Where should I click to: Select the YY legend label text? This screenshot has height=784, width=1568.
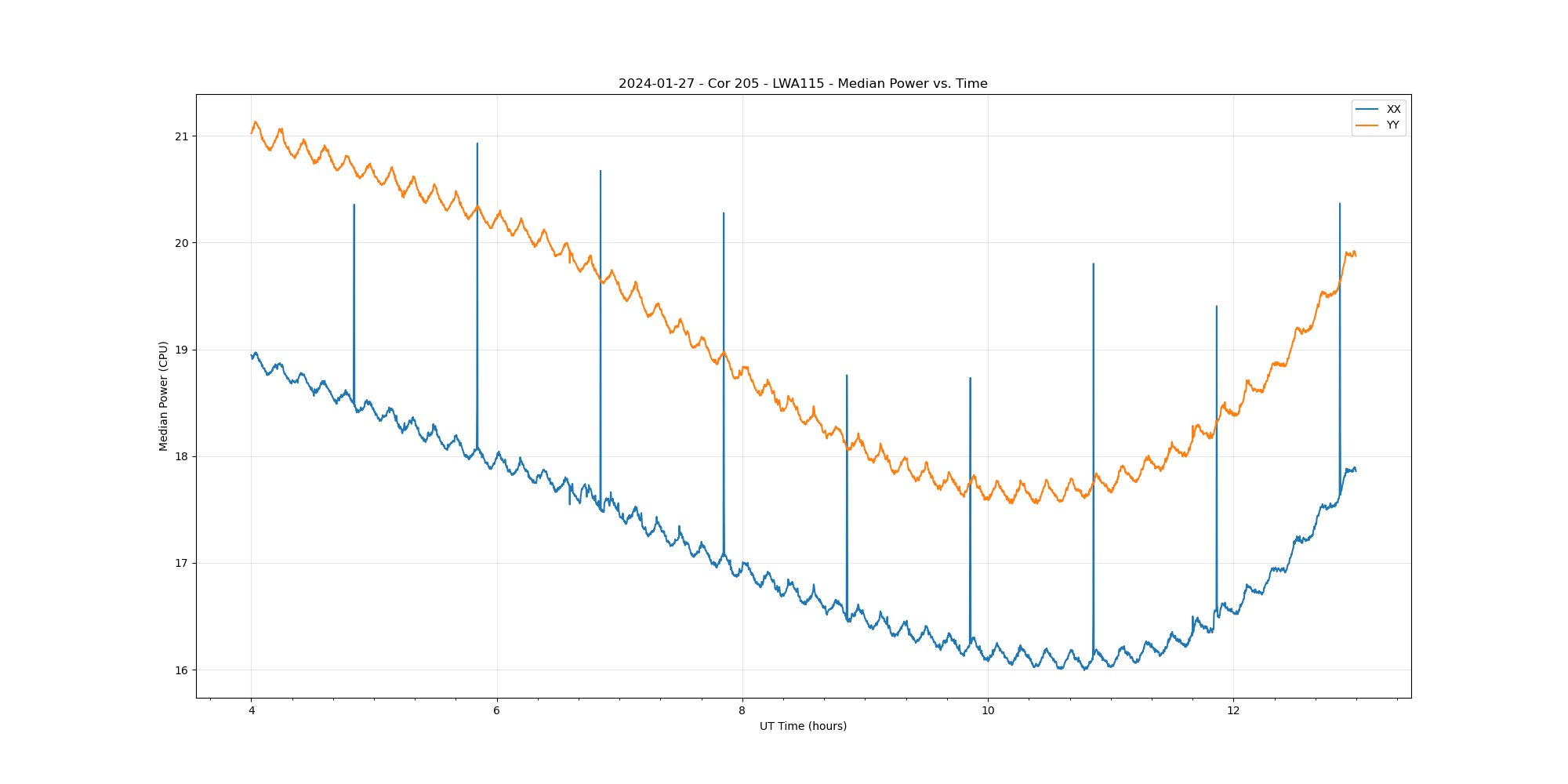coord(1392,125)
